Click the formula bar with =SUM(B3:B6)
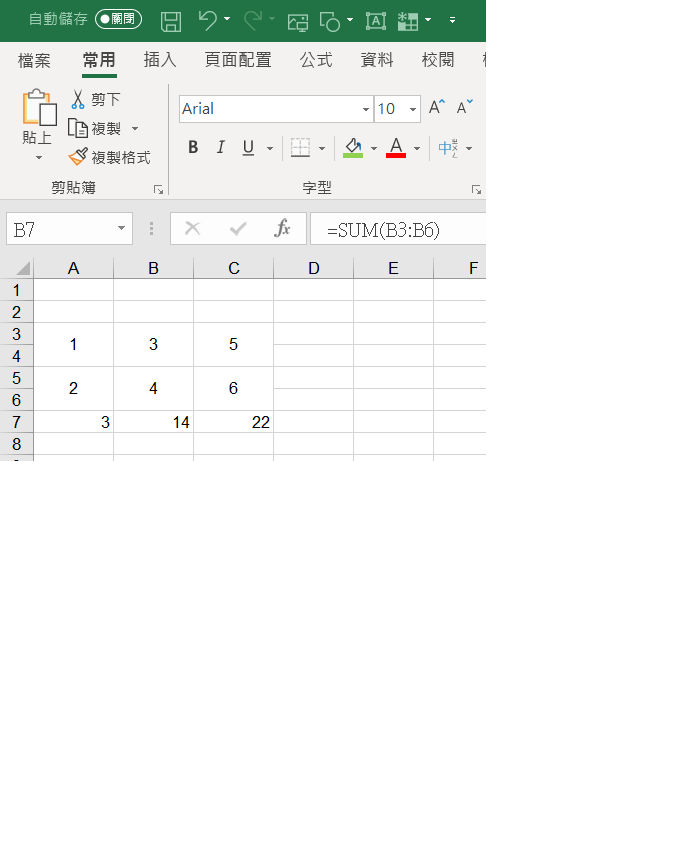 [x=398, y=228]
